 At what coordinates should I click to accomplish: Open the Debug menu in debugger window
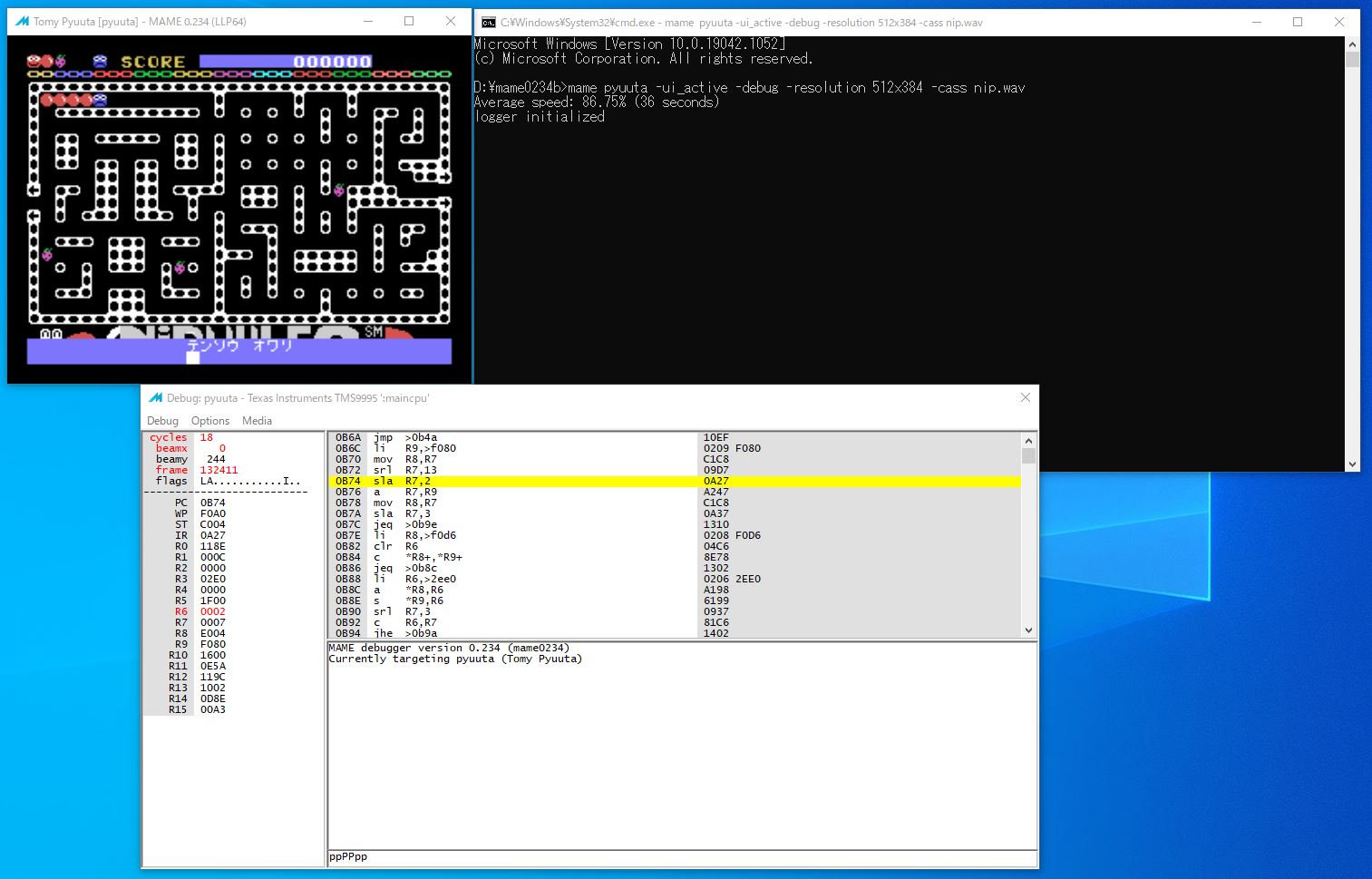[162, 421]
